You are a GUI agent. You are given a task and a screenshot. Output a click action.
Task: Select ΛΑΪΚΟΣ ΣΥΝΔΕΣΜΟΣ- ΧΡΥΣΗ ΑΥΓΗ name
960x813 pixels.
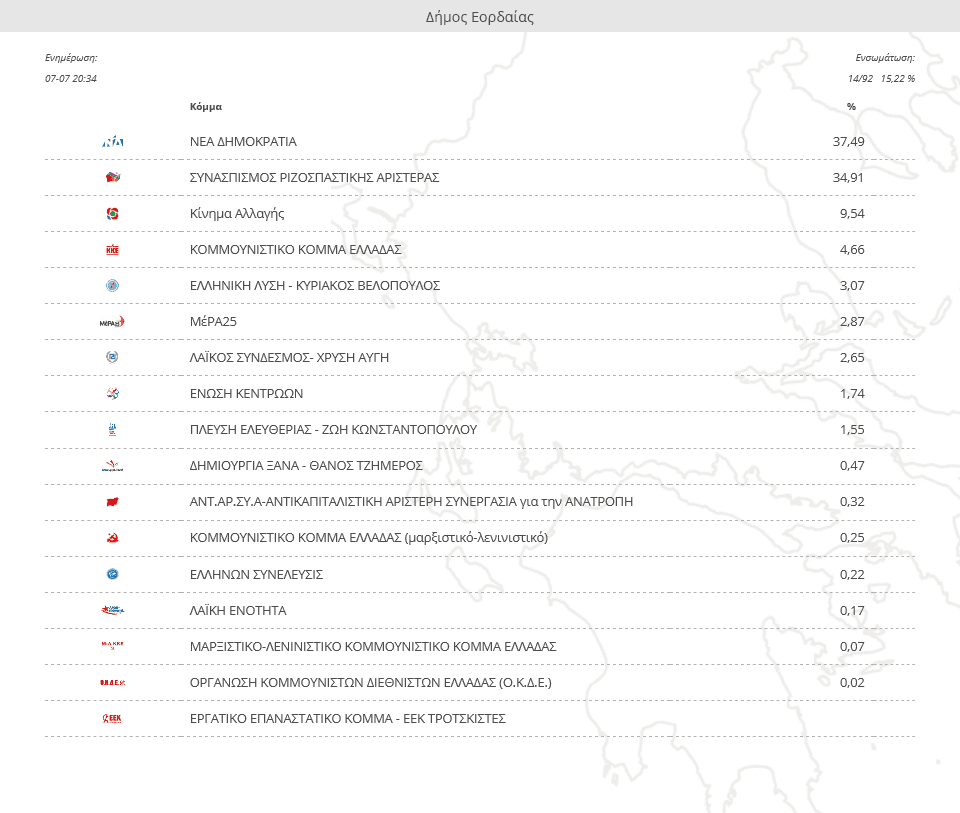(290, 358)
